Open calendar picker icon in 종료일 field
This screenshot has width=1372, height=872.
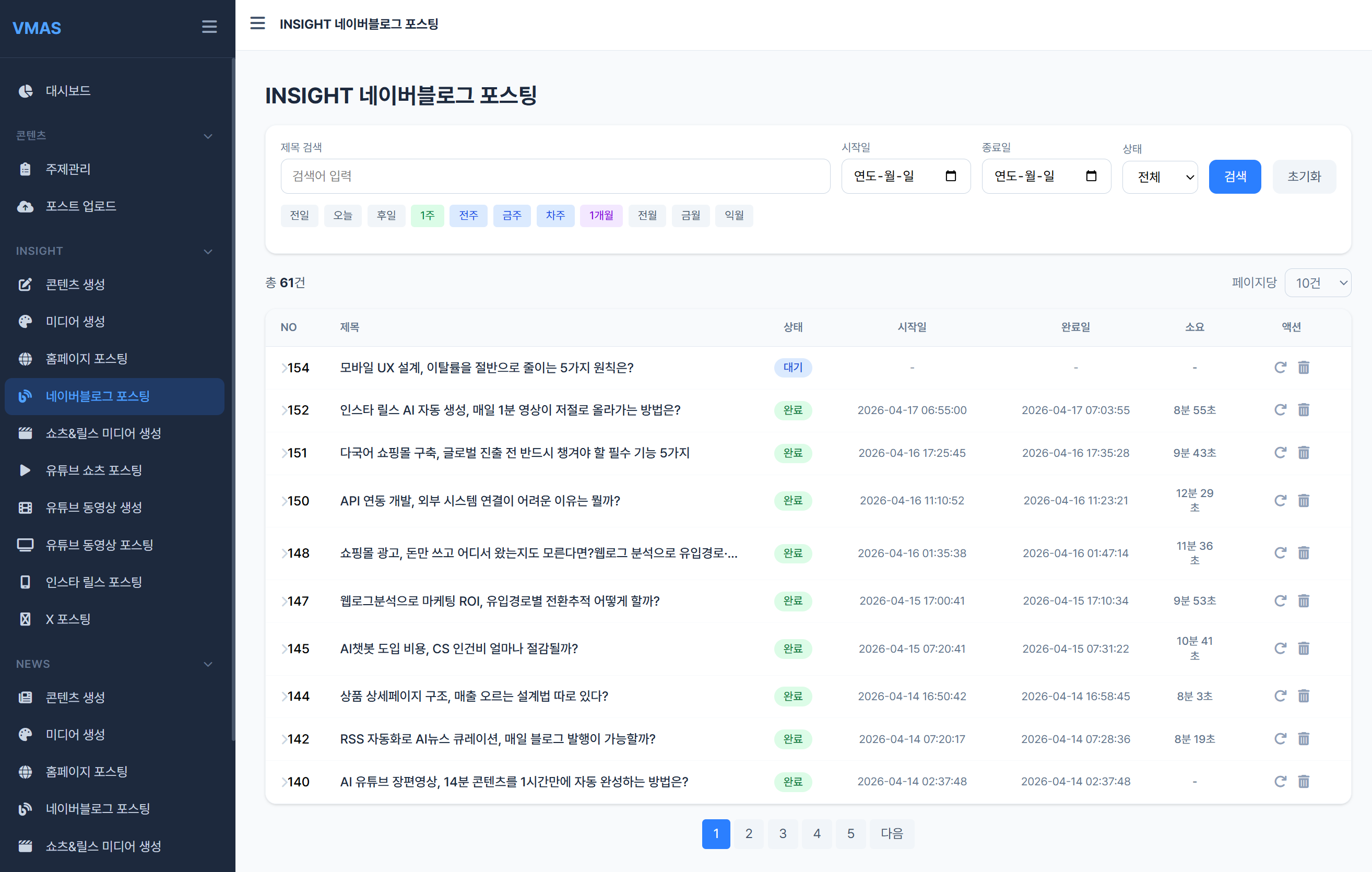click(x=1091, y=176)
